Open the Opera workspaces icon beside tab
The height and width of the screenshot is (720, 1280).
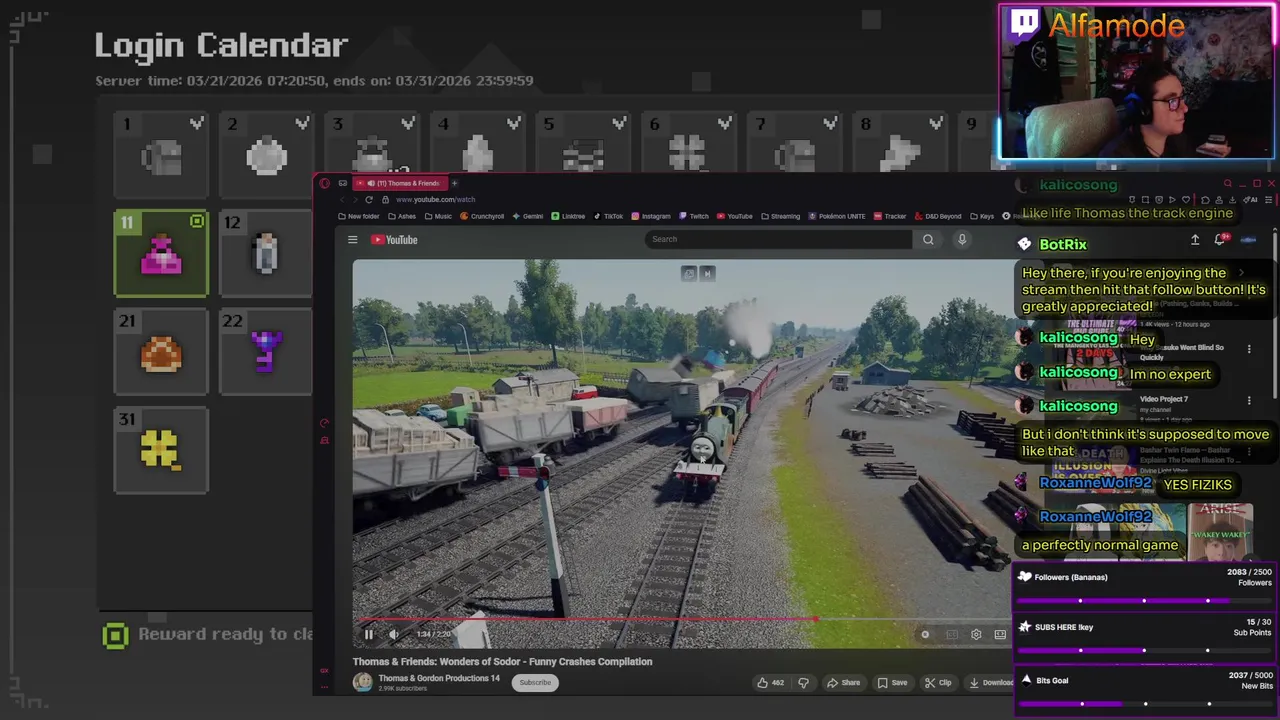pyautogui.click(x=342, y=183)
